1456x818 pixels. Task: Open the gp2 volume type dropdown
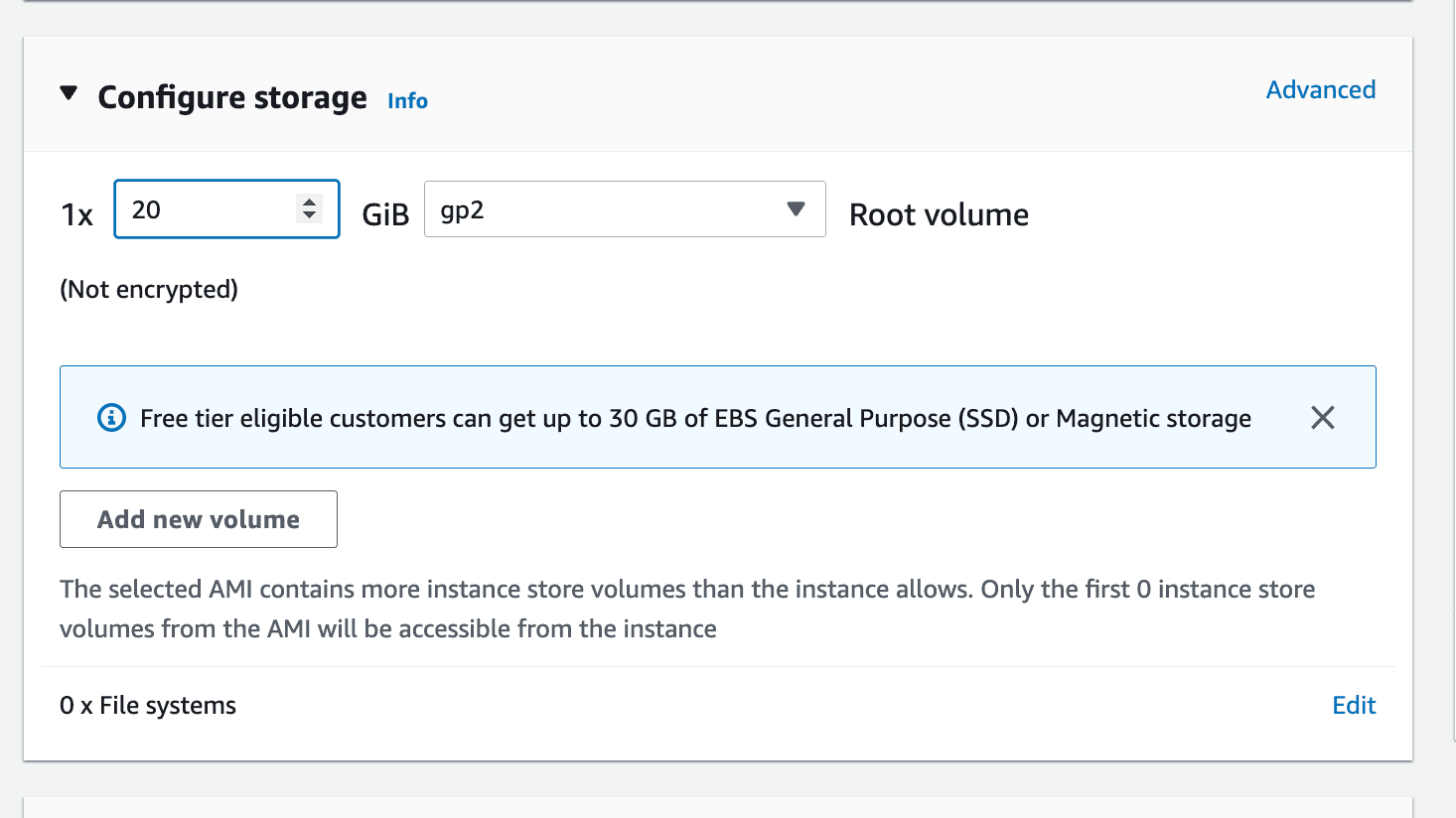click(x=625, y=209)
